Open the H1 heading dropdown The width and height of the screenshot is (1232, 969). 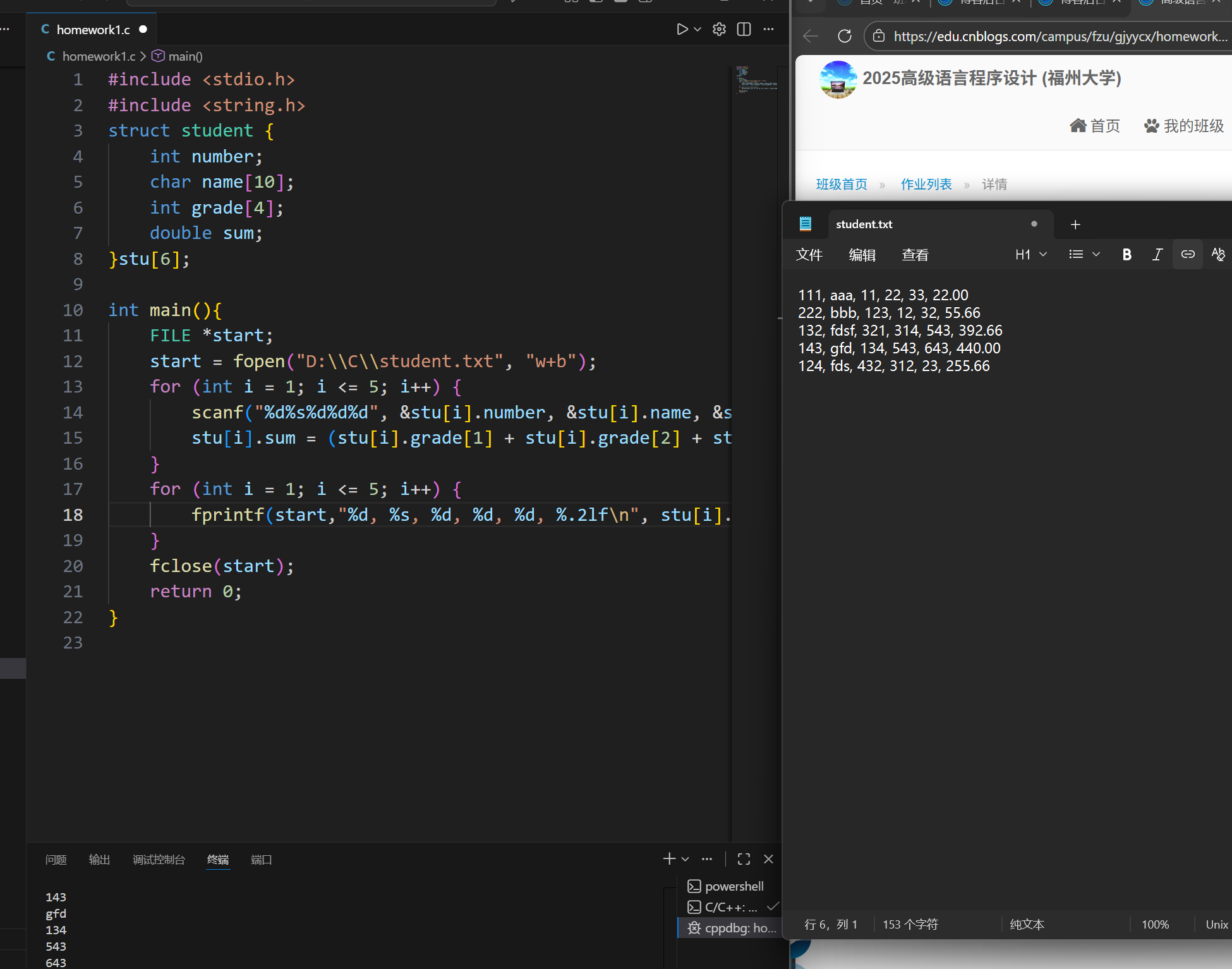1030,254
